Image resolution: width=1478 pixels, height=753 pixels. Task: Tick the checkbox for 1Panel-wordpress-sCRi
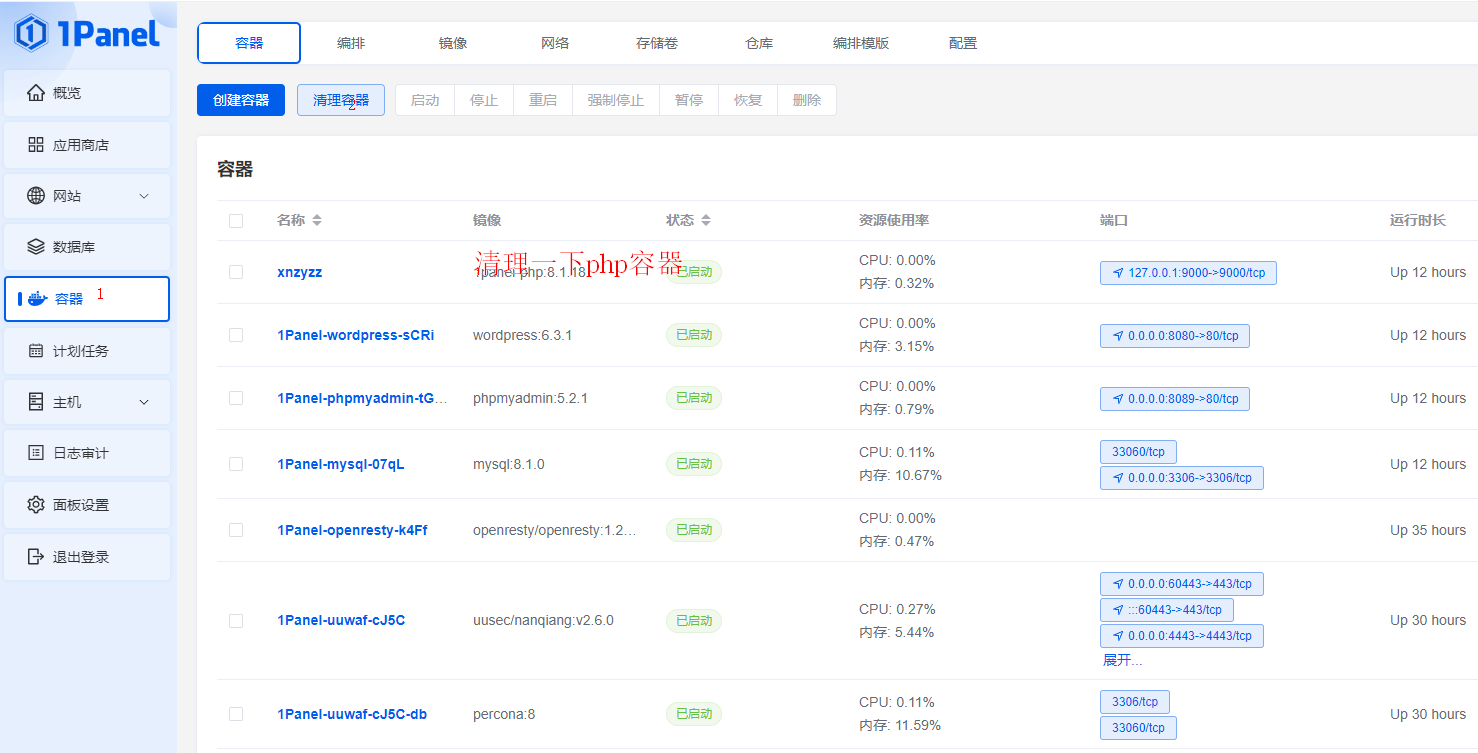236,335
